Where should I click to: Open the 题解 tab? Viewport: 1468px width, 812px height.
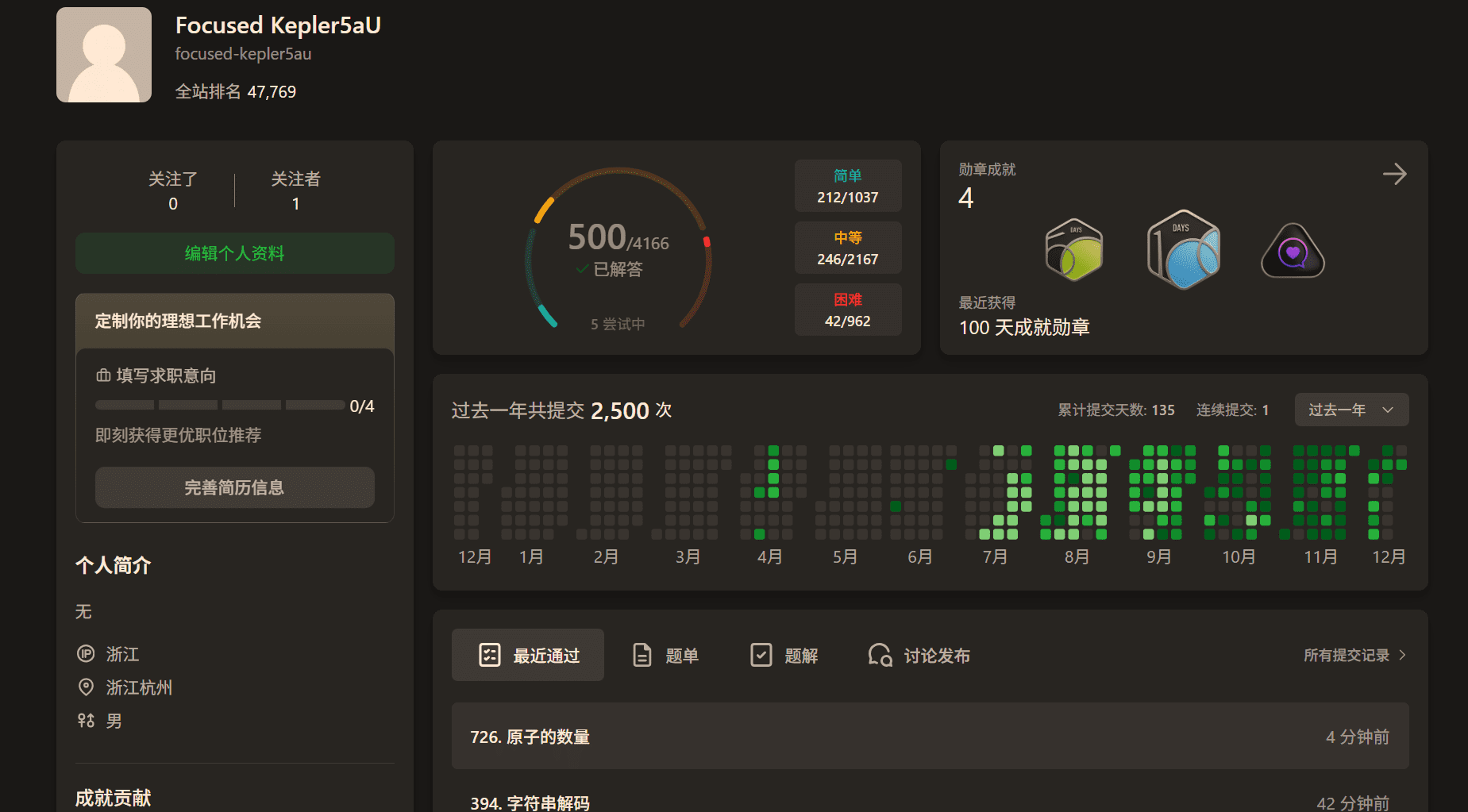pos(784,656)
